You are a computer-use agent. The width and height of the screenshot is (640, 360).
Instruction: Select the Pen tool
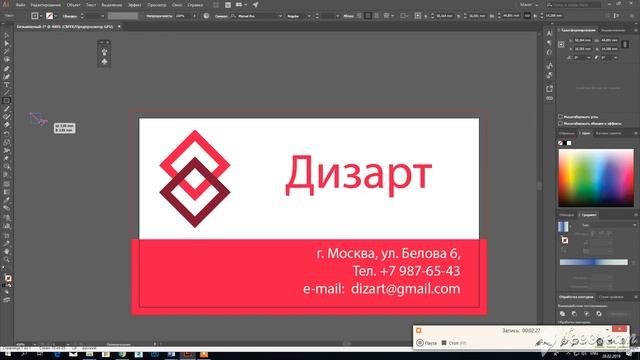7,69
